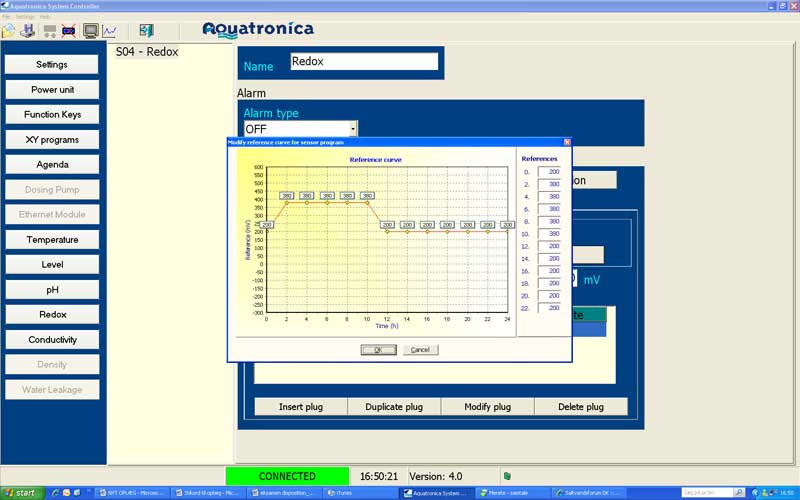Viewport: 800px width, 500px height.
Task: Edit the reference value for hour 4
Action: [x=549, y=196]
